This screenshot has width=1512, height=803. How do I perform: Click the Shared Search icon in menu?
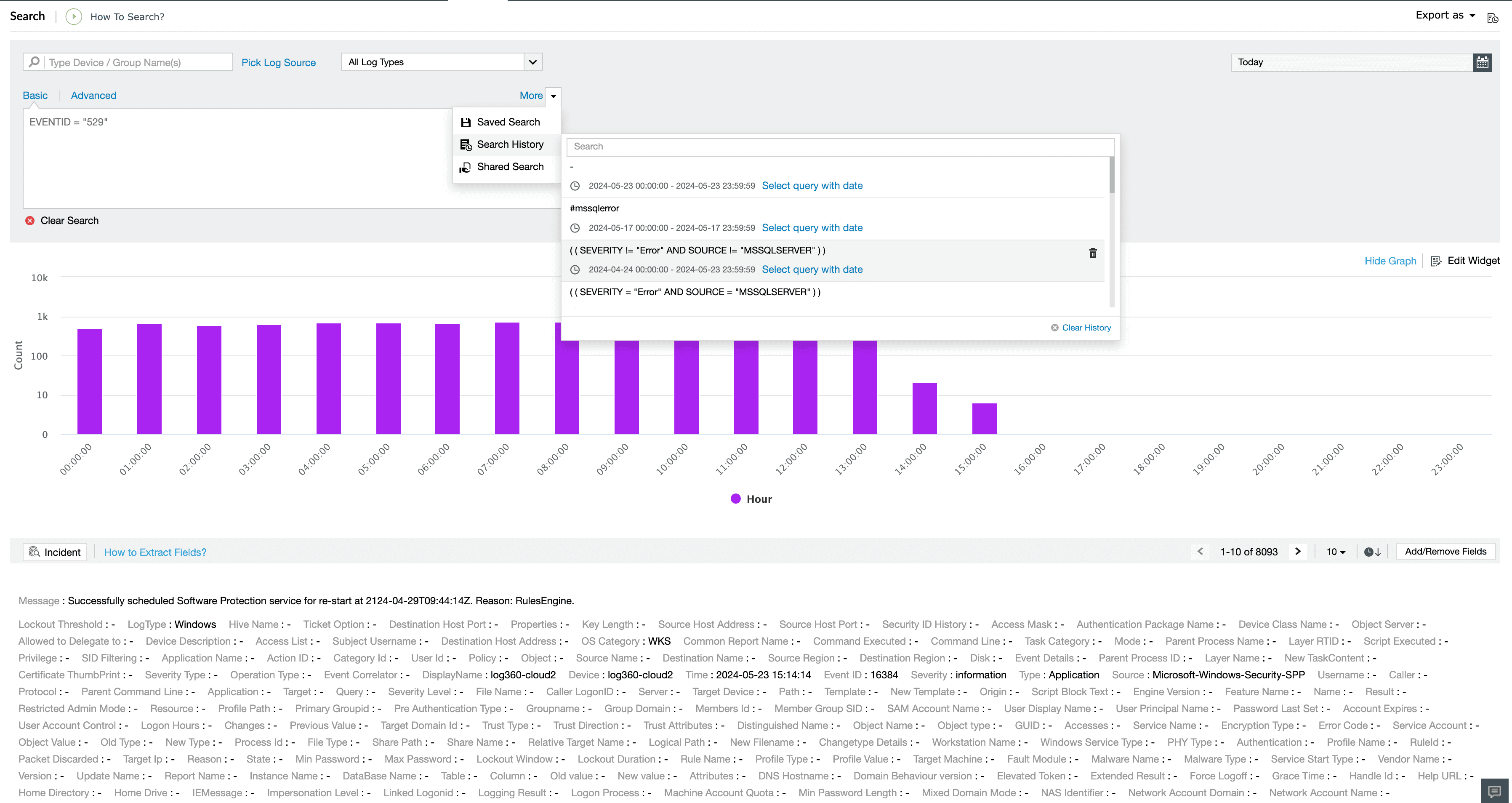[466, 167]
